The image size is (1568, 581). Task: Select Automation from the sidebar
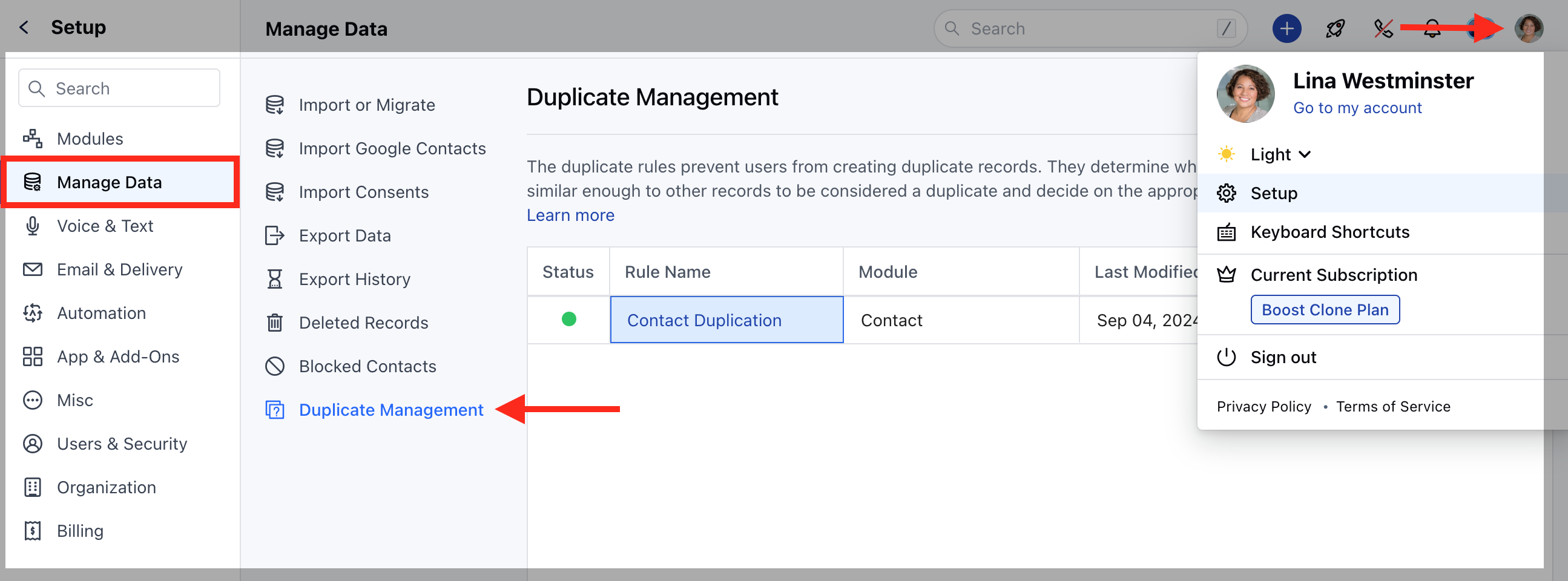[x=101, y=313]
